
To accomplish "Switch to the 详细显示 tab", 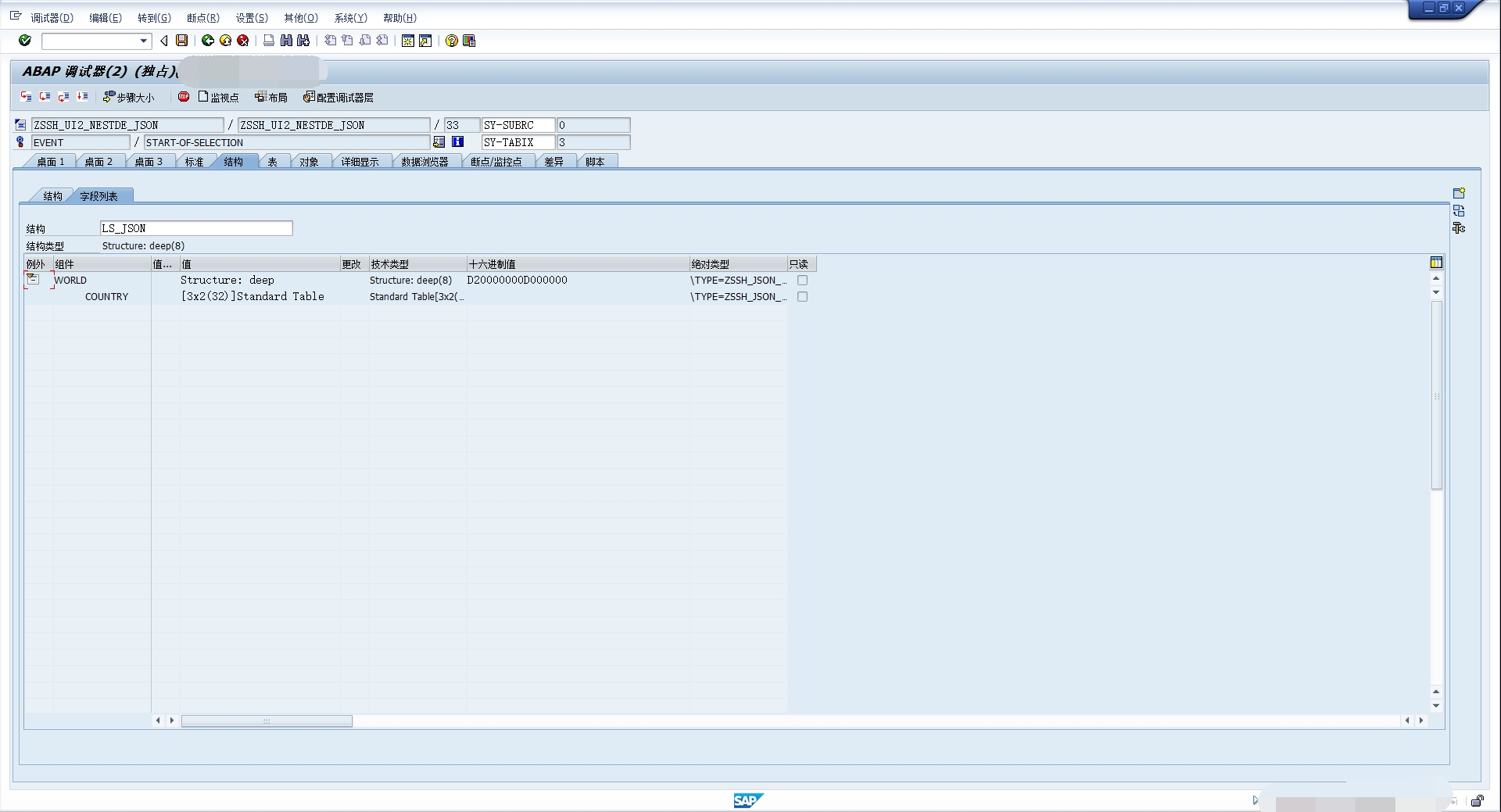I will (x=360, y=162).
